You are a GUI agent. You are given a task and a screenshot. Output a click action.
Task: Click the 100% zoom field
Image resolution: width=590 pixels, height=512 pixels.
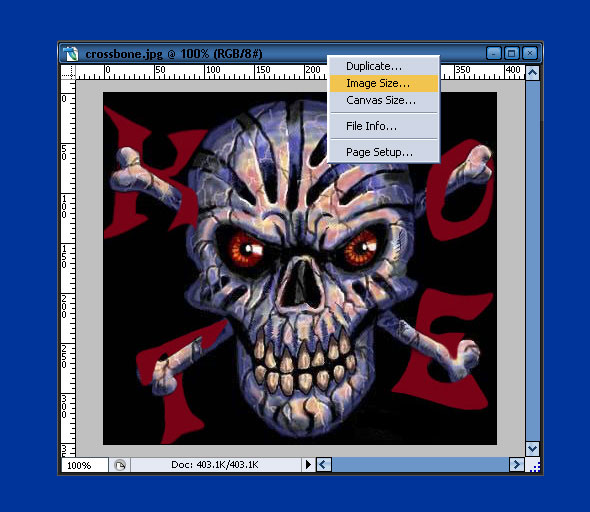coord(85,465)
